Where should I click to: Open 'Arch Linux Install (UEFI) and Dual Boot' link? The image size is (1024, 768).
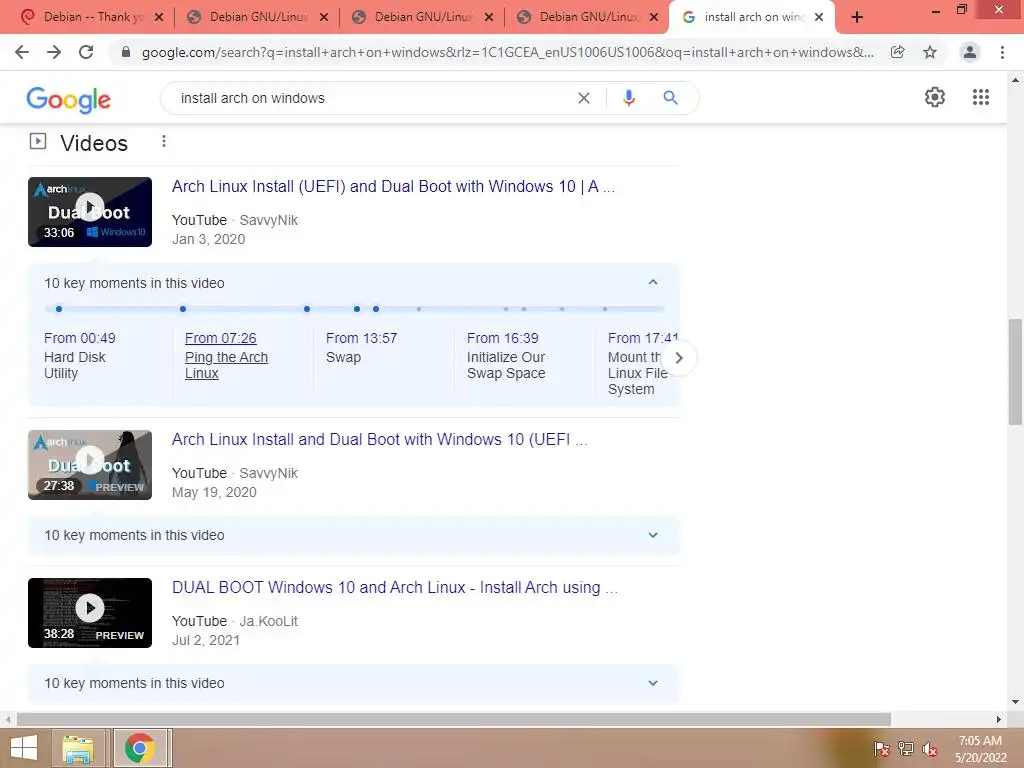pos(393,186)
